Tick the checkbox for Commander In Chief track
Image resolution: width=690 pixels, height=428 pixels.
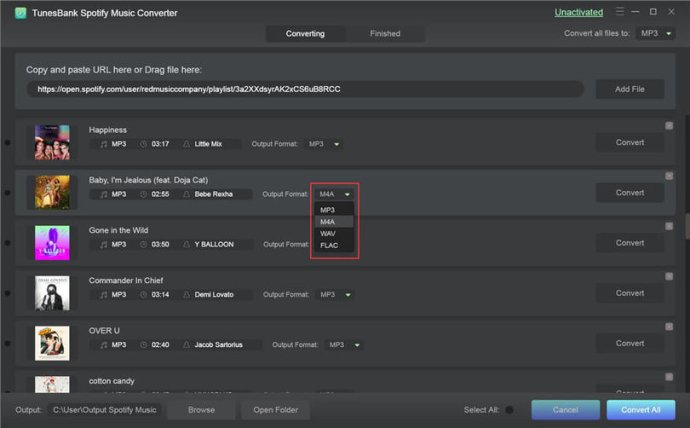pyautogui.click(x=669, y=276)
